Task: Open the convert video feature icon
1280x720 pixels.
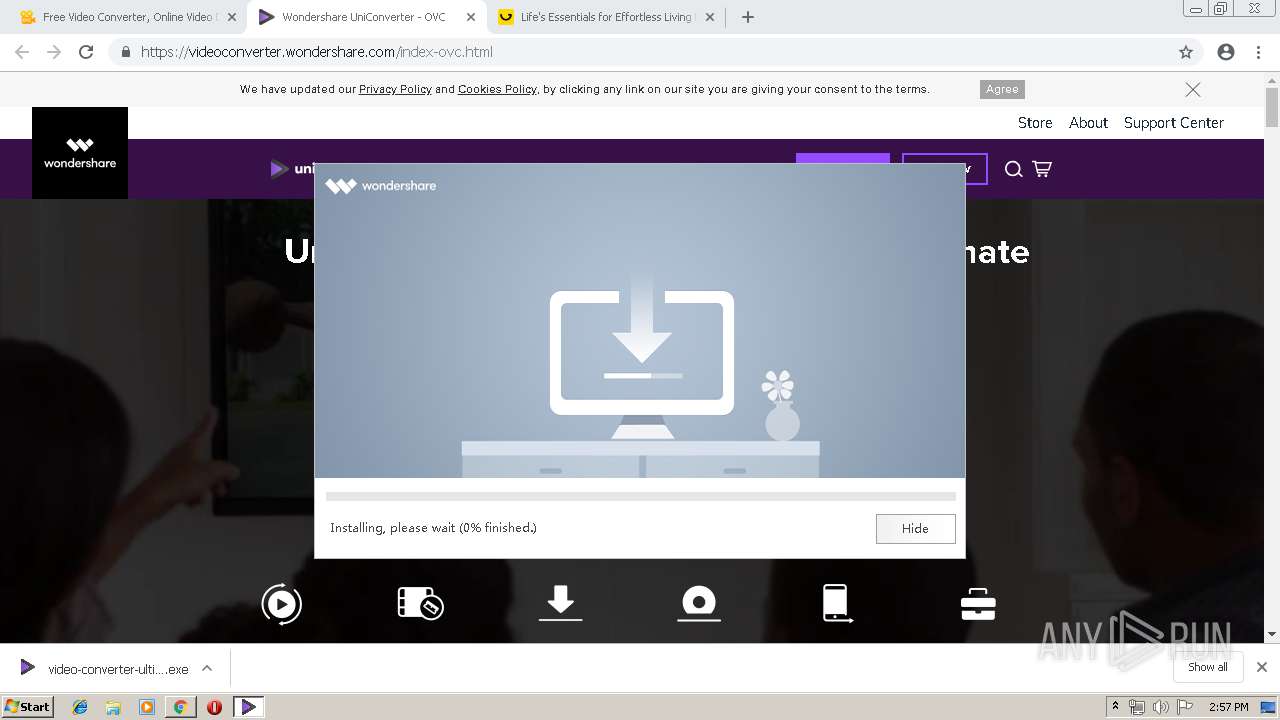Action: coord(282,604)
